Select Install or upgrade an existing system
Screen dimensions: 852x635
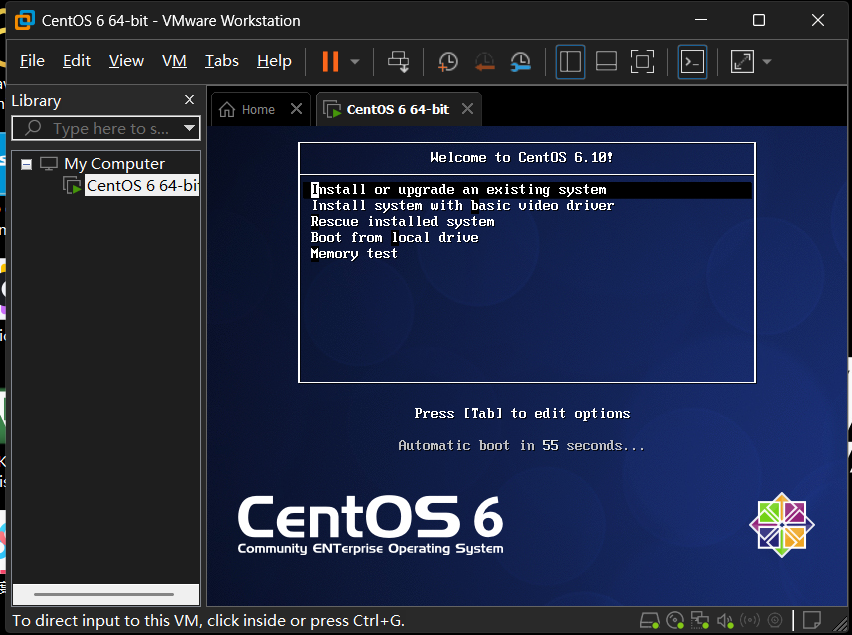point(527,190)
